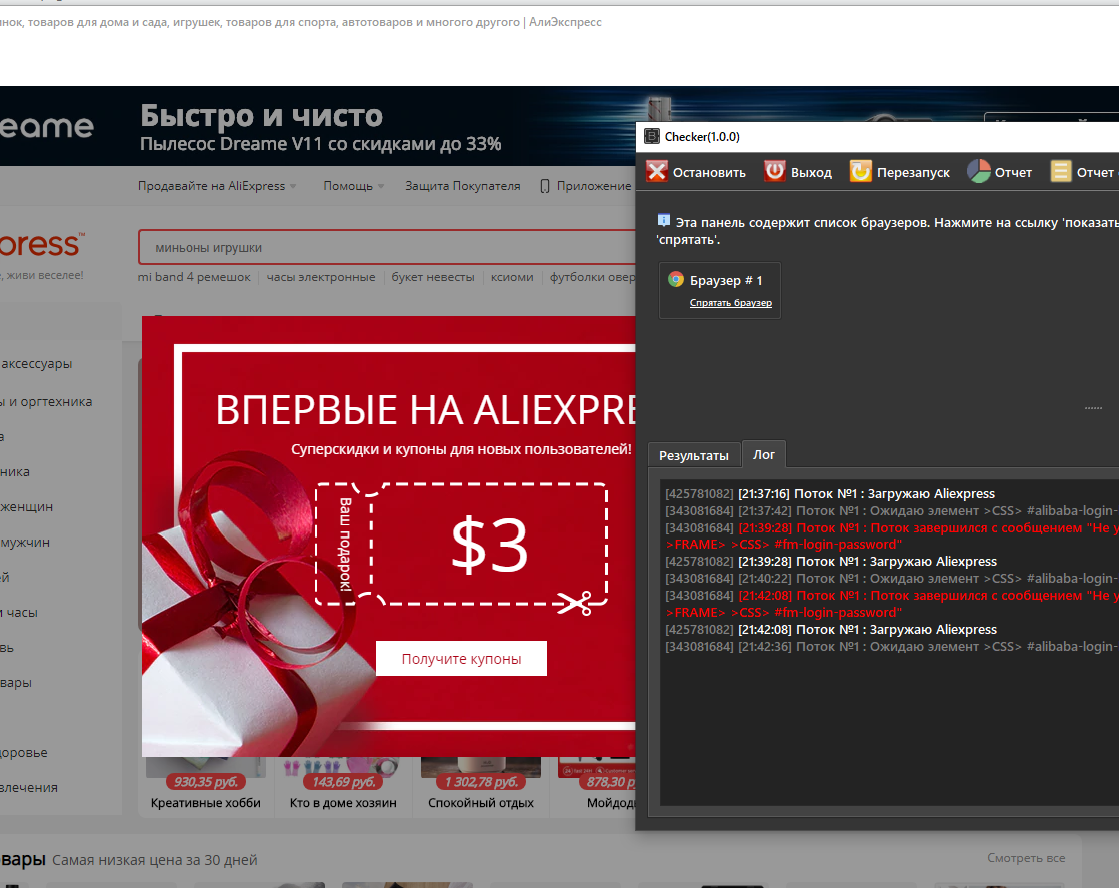The height and width of the screenshot is (888, 1119).
Task: Select the ксиоми search suggestion
Action: coord(512,277)
